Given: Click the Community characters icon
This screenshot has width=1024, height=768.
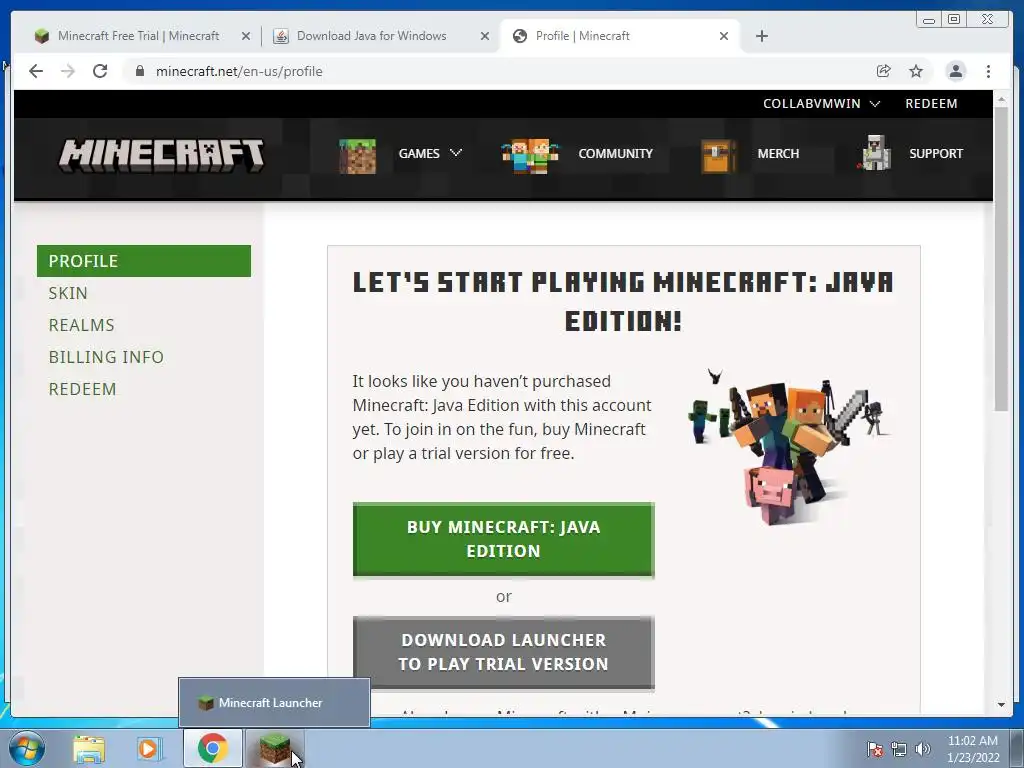Looking at the screenshot, I should (x=530, y=155).
